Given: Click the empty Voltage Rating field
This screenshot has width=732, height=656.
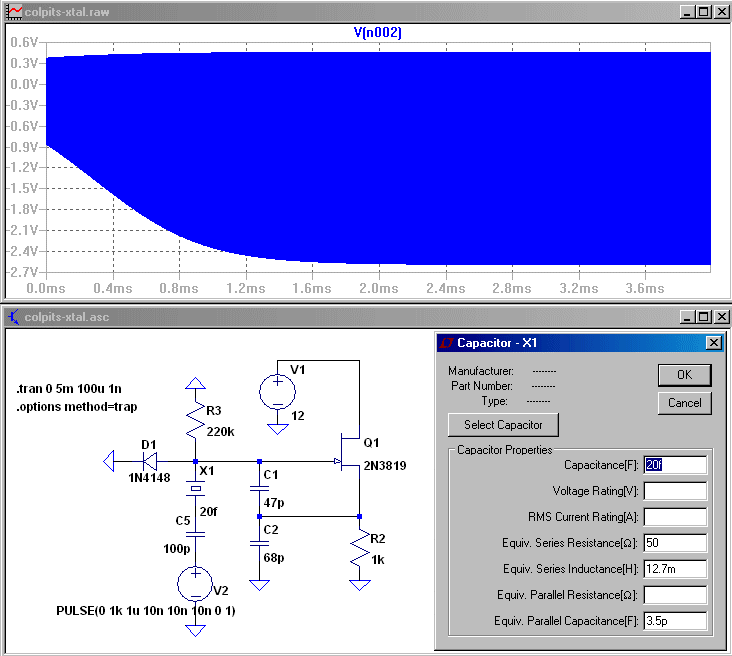Looking at the screenshot, I should pos(675,491).
